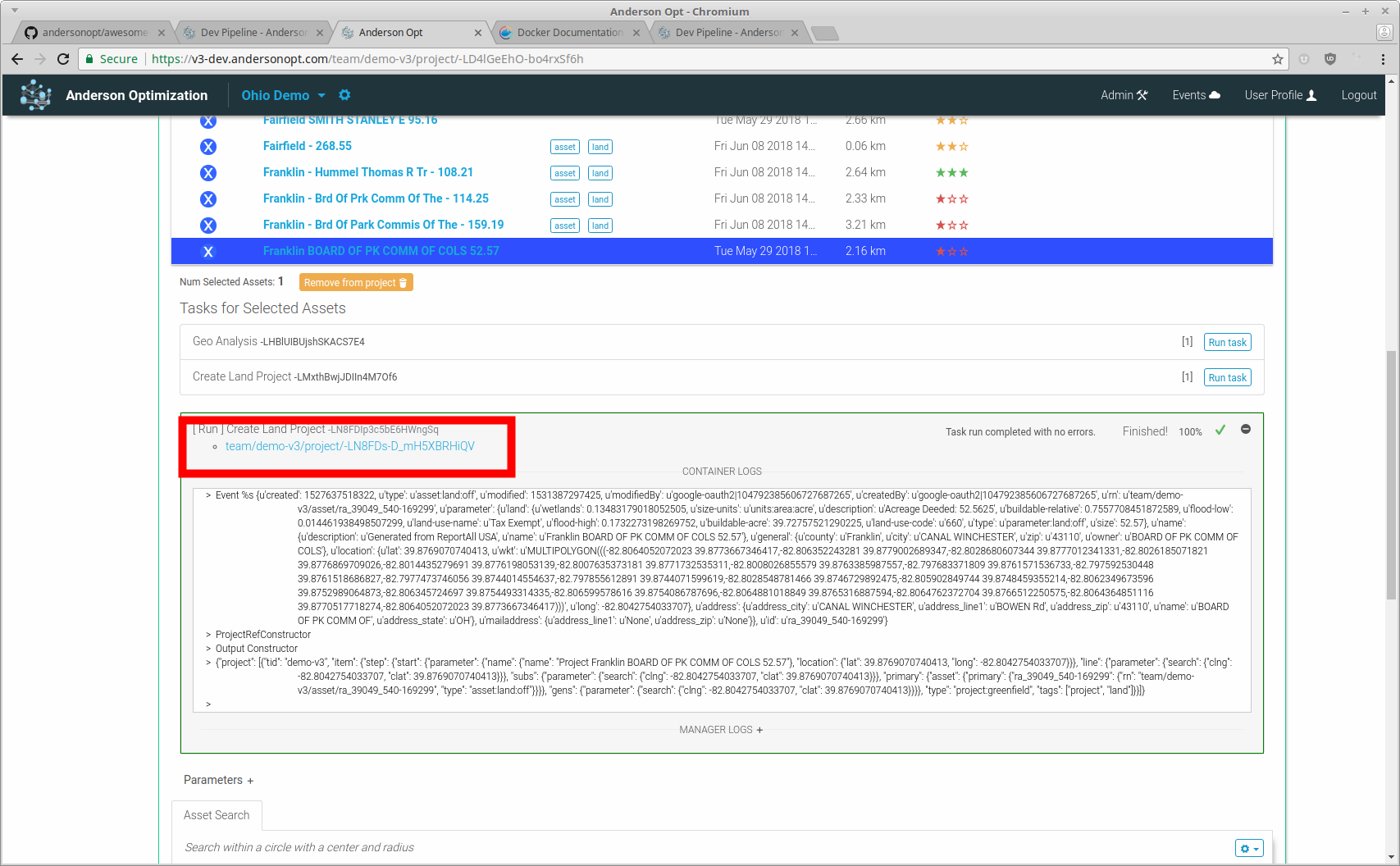Image resolution: width=1400 pixels, height=866 pixels.
Task: Click the Secure padlock icon
Action: [x=90, y=59]
